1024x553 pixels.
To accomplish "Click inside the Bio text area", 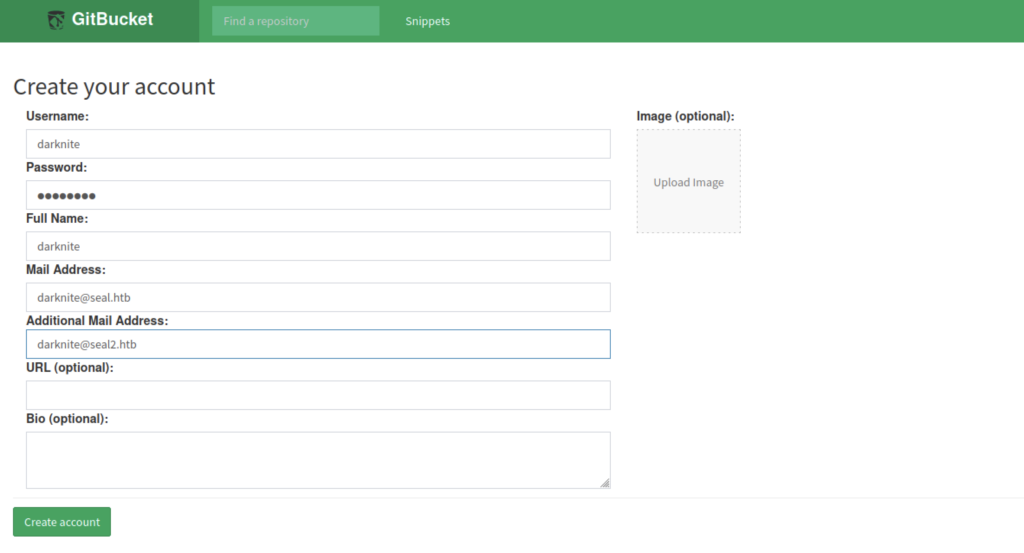I will [318, 460].
